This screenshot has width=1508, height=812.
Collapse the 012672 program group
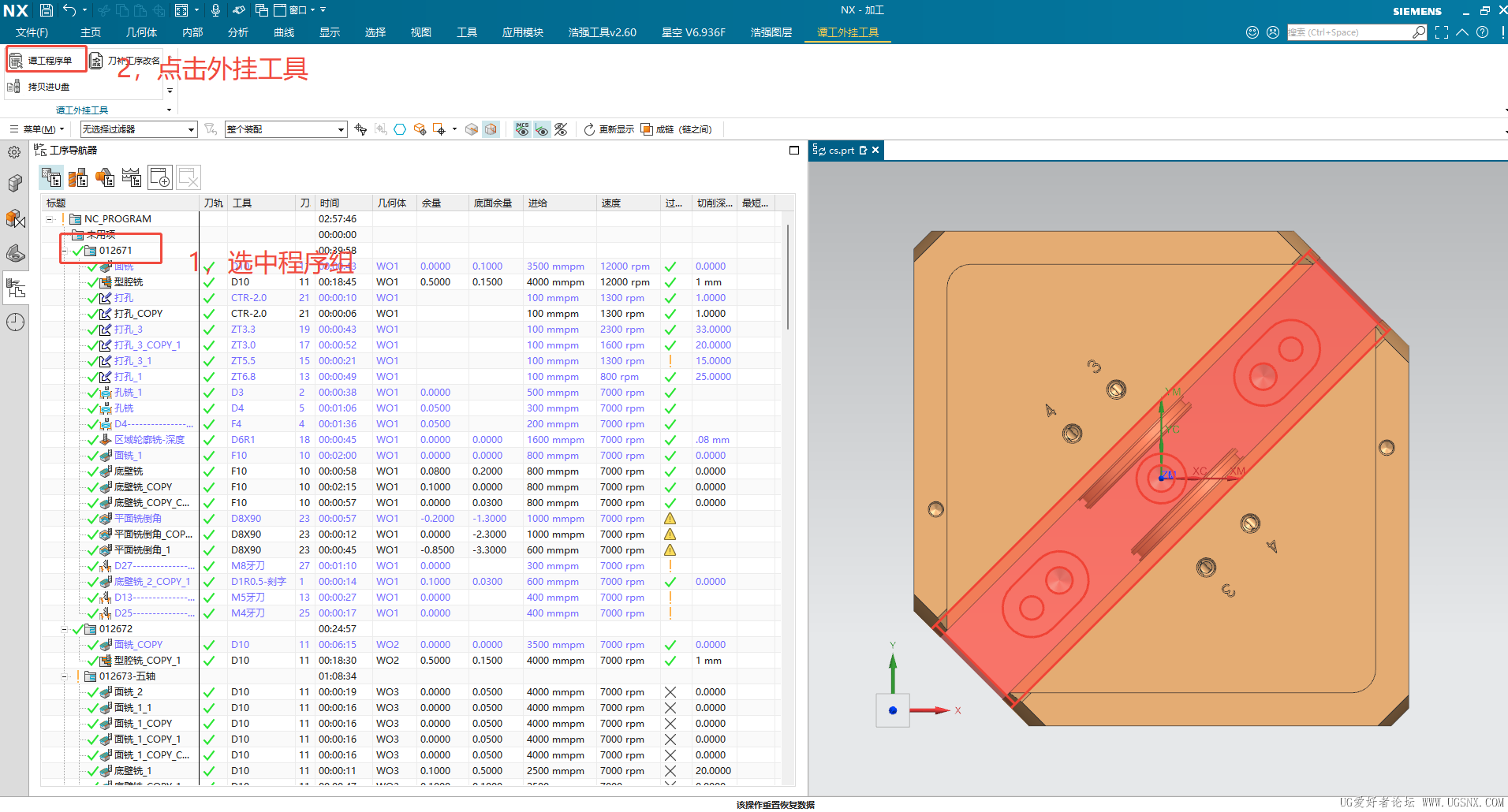coord(65,629)
